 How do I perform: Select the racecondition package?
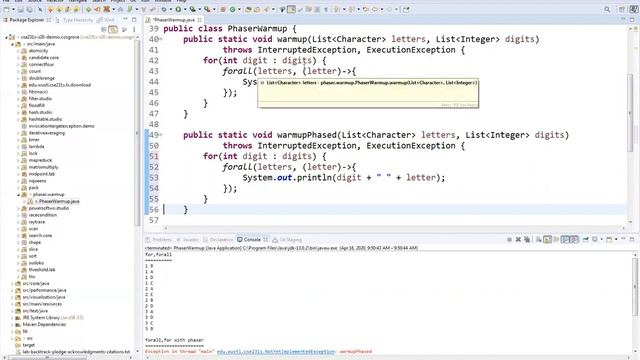pos(42,215)
